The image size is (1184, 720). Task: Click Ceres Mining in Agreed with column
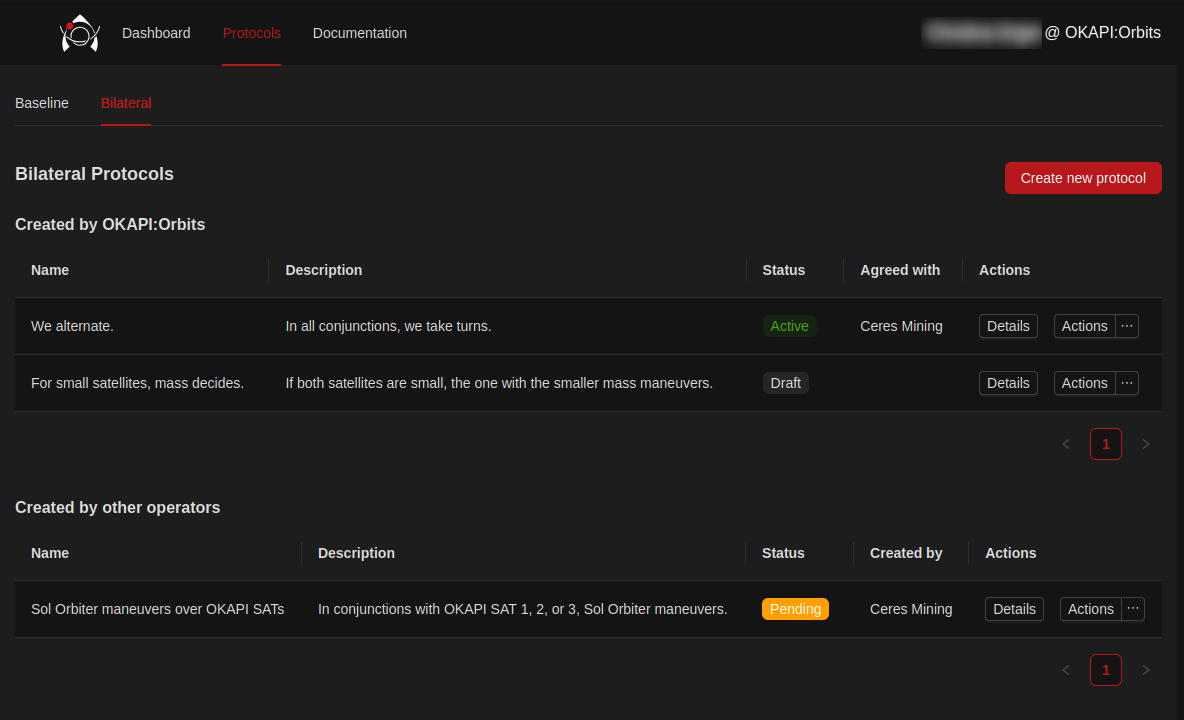tap(902, 326)
